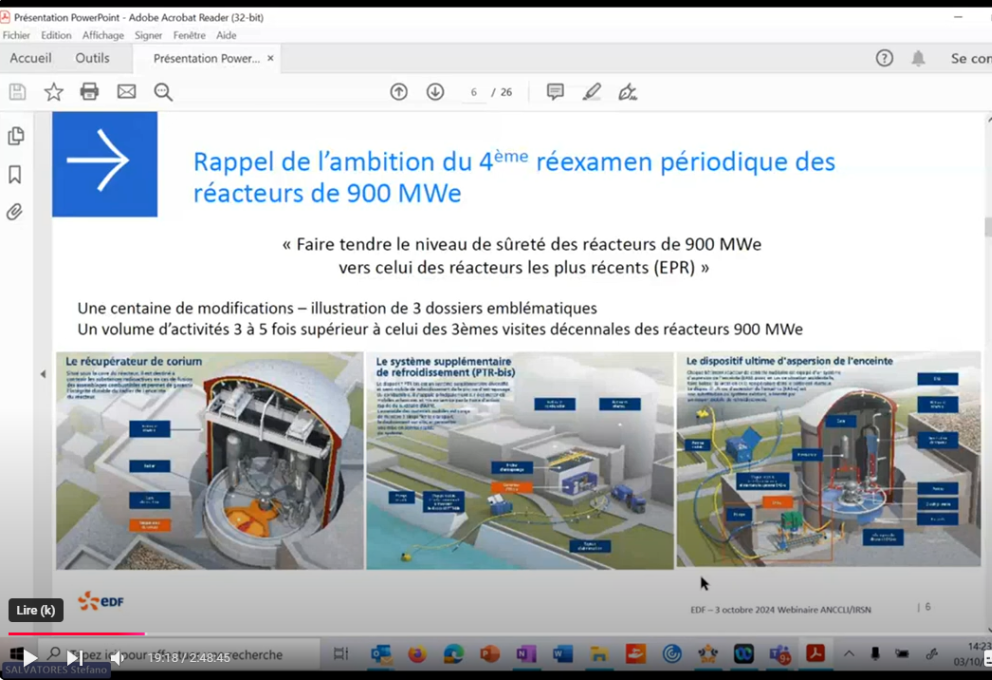This screenshot has width=992, height=680.
Task: Print the PDF document
Action: [89, 91]
